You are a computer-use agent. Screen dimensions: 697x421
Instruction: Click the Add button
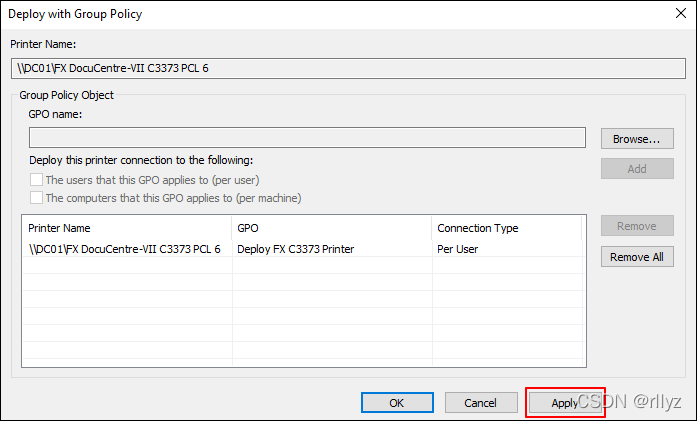coord(637,169)
